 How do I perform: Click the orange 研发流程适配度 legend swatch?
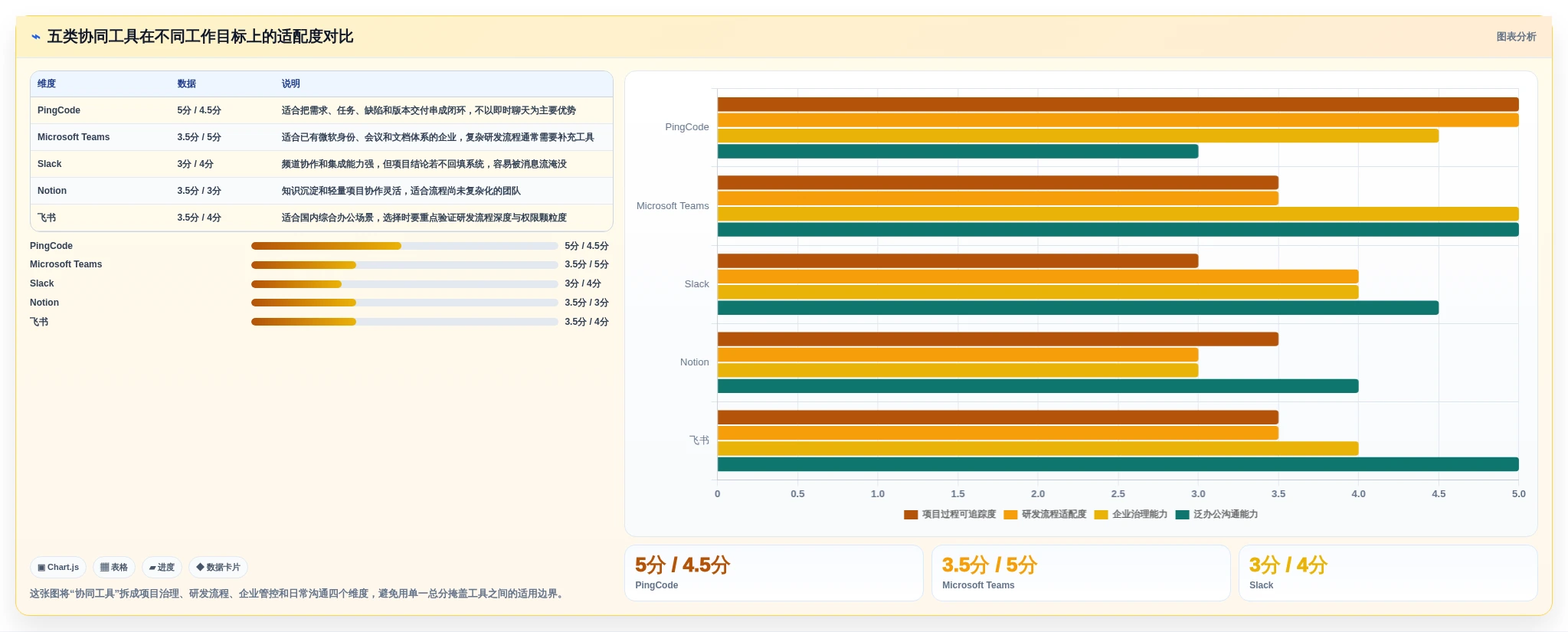click(x=1010, y=515)
